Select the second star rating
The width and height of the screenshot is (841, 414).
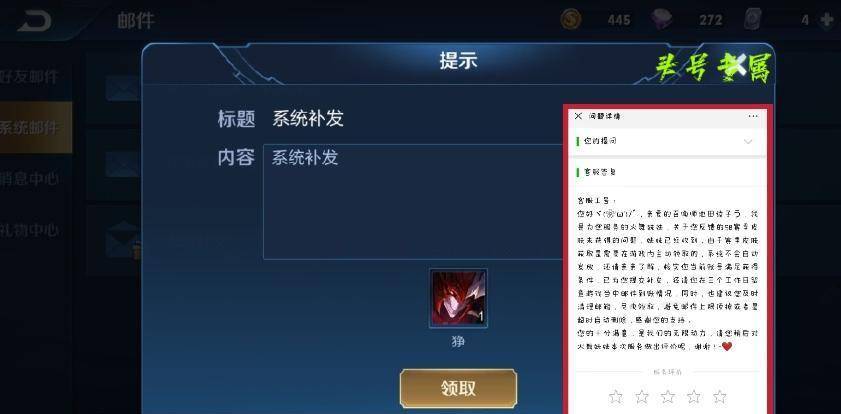click(x=641, y=397)
